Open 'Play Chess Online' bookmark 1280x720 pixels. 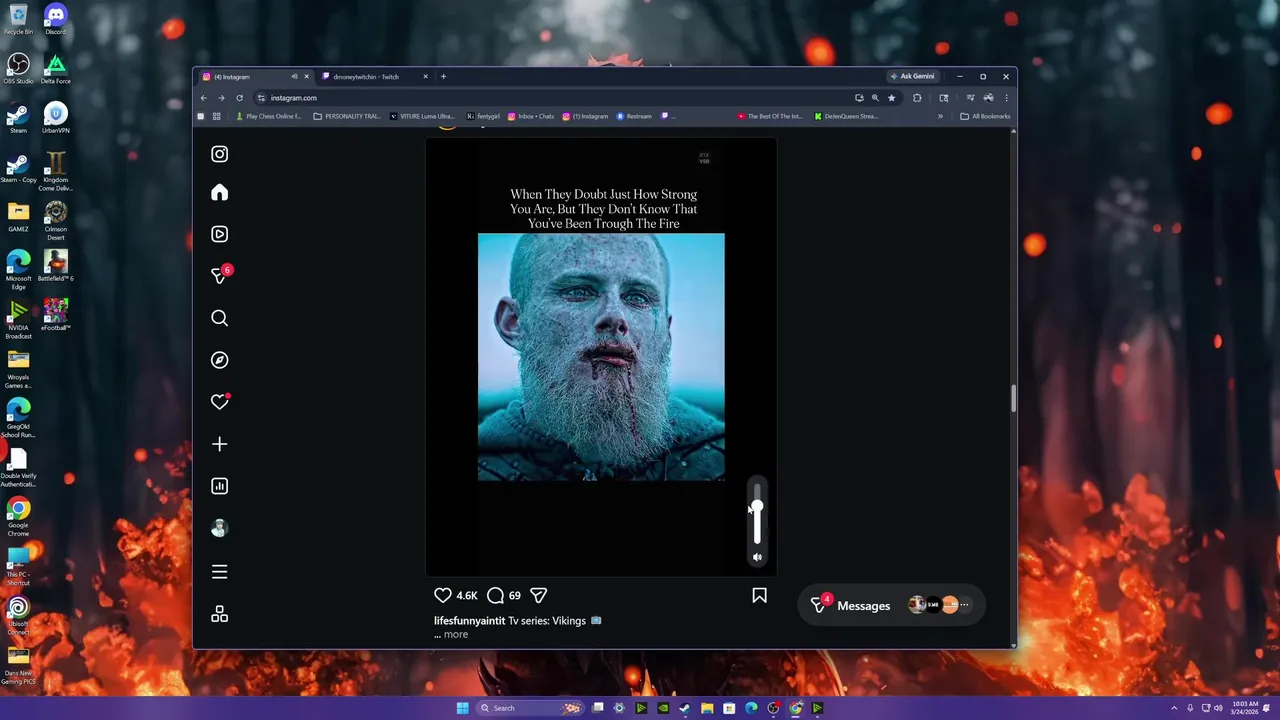pyautogui.click(x=268, y=116)
